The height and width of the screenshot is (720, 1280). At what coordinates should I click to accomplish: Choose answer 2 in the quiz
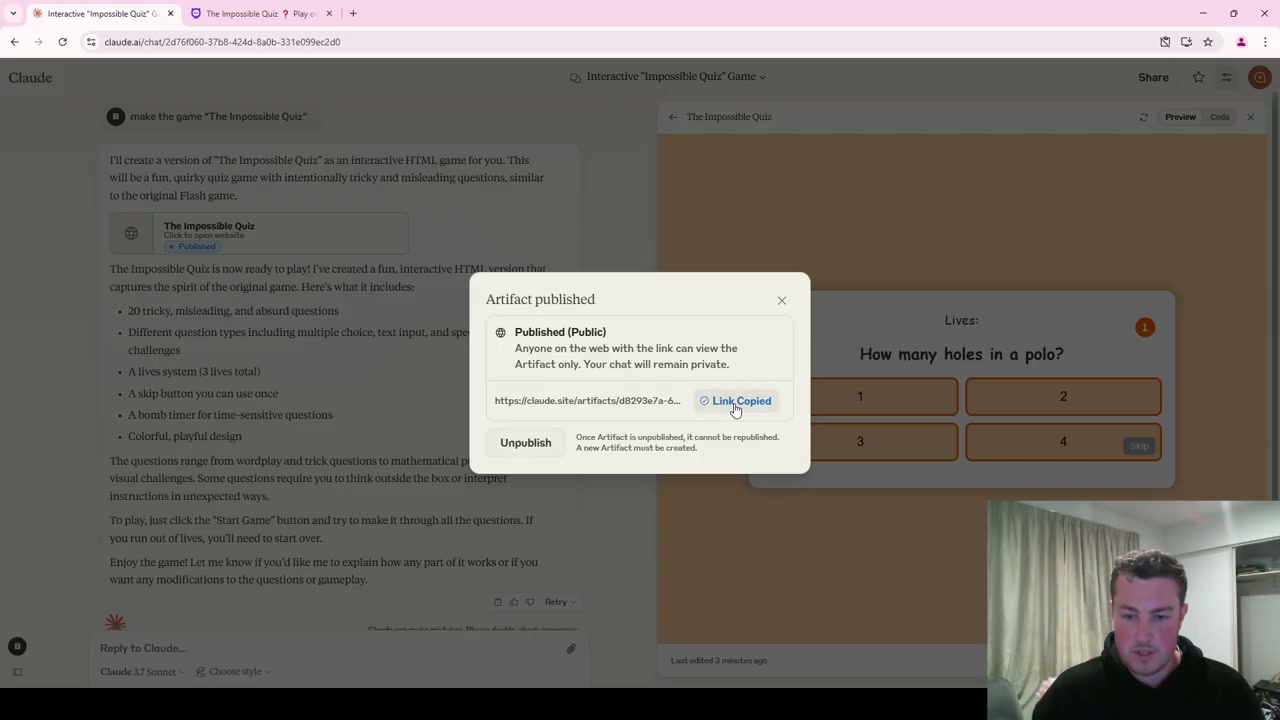pyautogui.click(x=1063, y=396)
